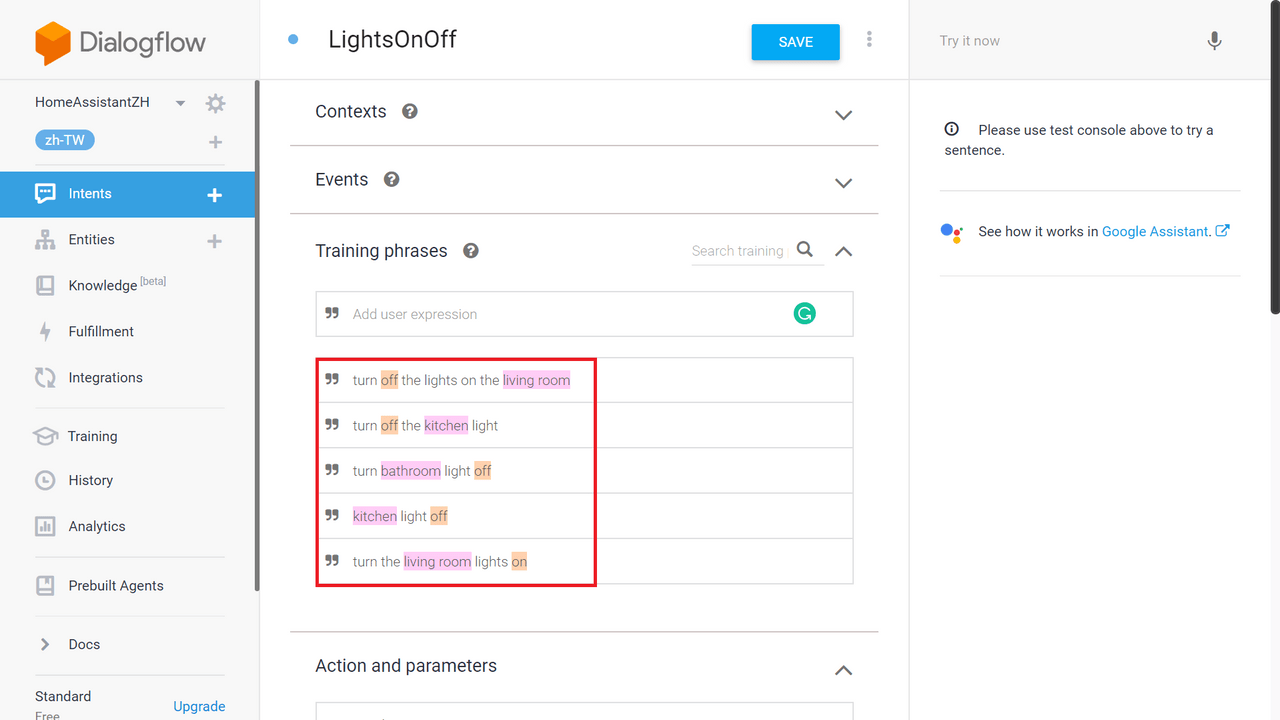
Task: Click the Add user expression field
Action: [x=584, y=314]
